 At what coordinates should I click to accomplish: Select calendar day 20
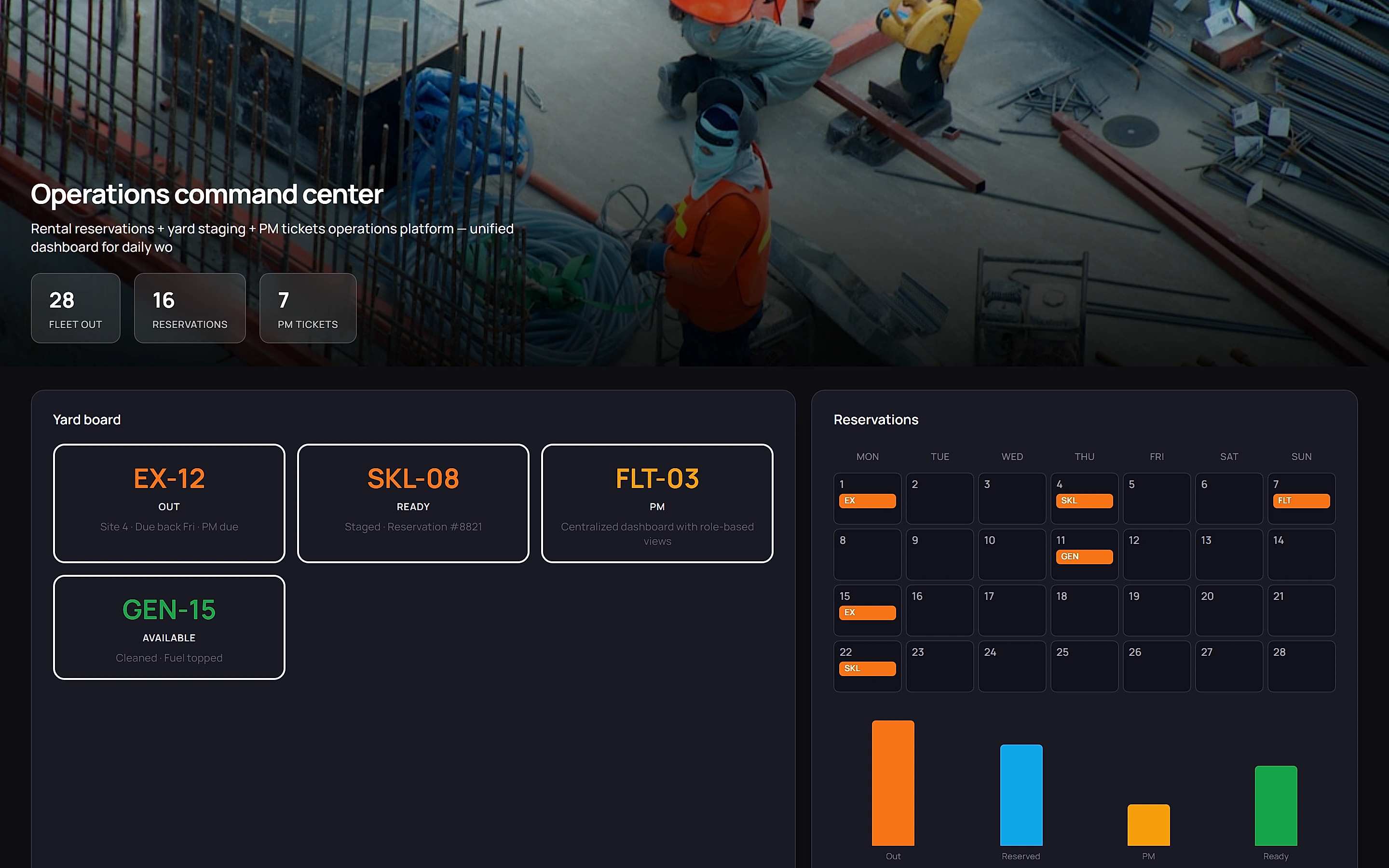(x=1229, y=610)
